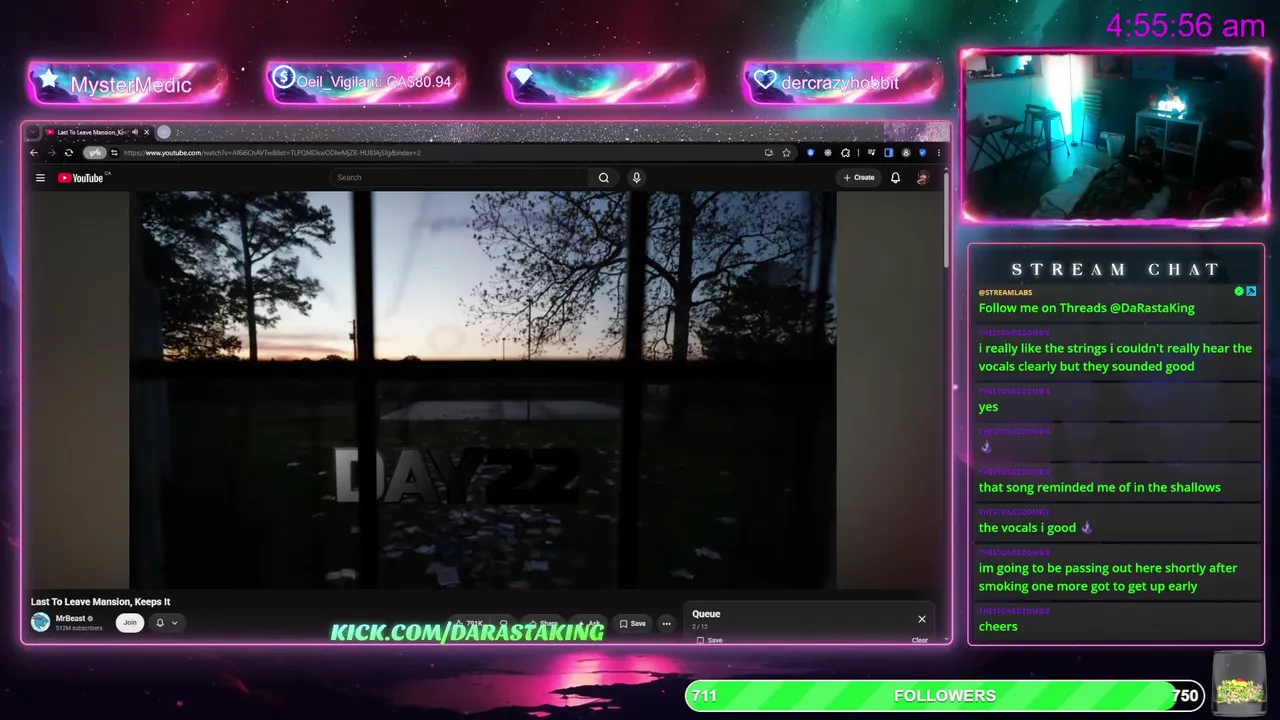This screenshot has height=720, width=1280.
Task: Click the Oeil_Vigilant CA$80.94 donation label
Action: [373, 82]
